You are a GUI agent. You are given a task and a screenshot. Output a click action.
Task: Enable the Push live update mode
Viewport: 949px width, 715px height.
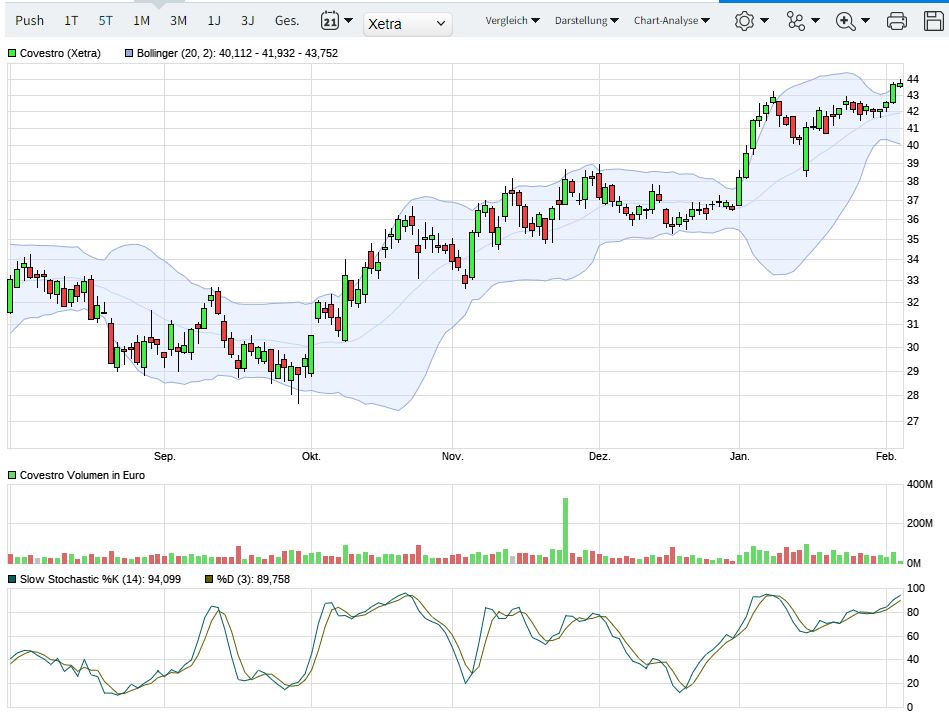pyautogui.click(x=30, y=21)
